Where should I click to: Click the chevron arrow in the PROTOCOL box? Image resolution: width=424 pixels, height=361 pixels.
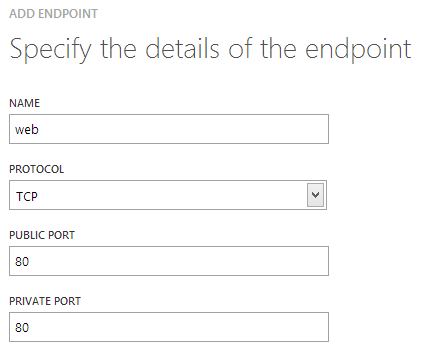[x=315, y=195]
